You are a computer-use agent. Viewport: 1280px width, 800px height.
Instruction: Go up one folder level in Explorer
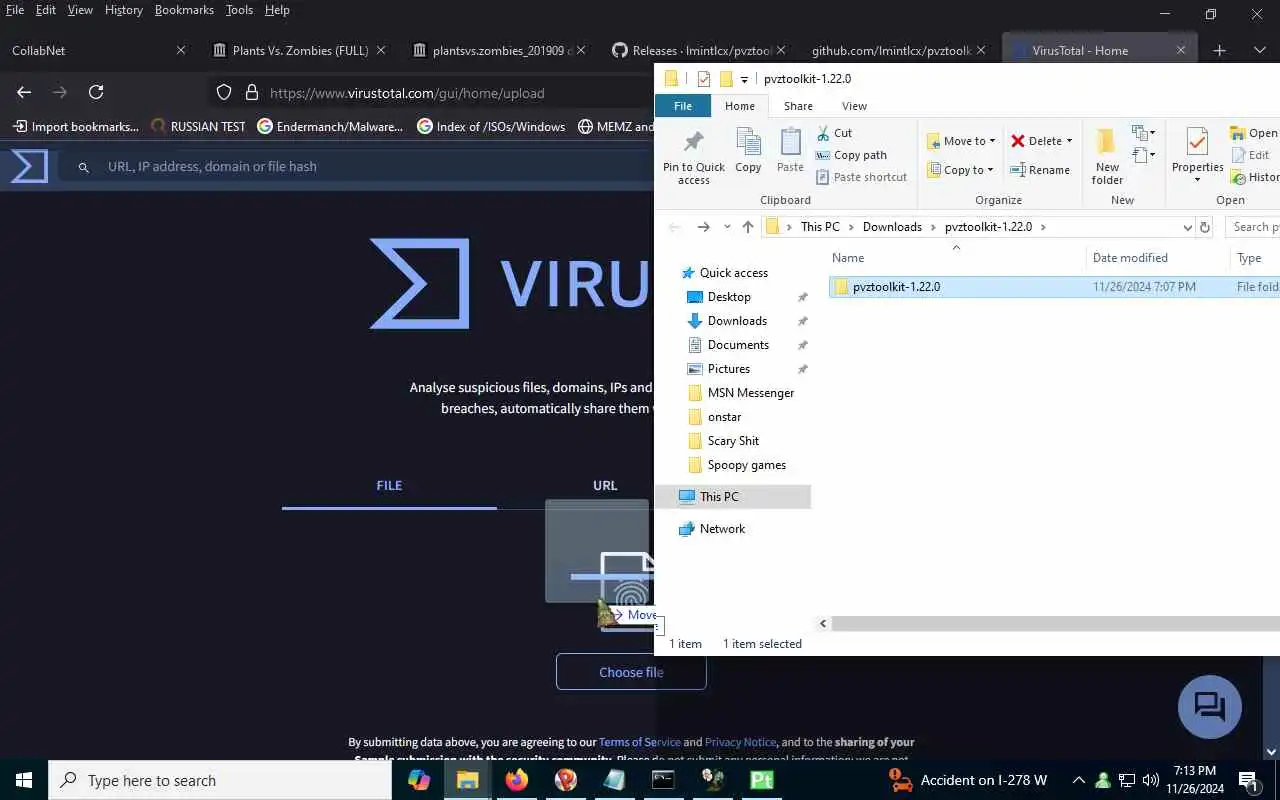click(748, 227)
